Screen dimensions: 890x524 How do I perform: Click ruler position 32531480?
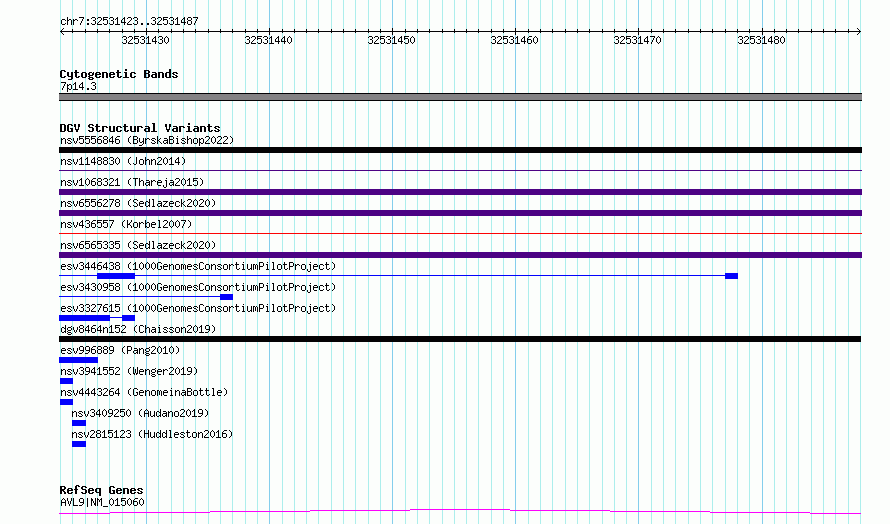pos(761,40)
